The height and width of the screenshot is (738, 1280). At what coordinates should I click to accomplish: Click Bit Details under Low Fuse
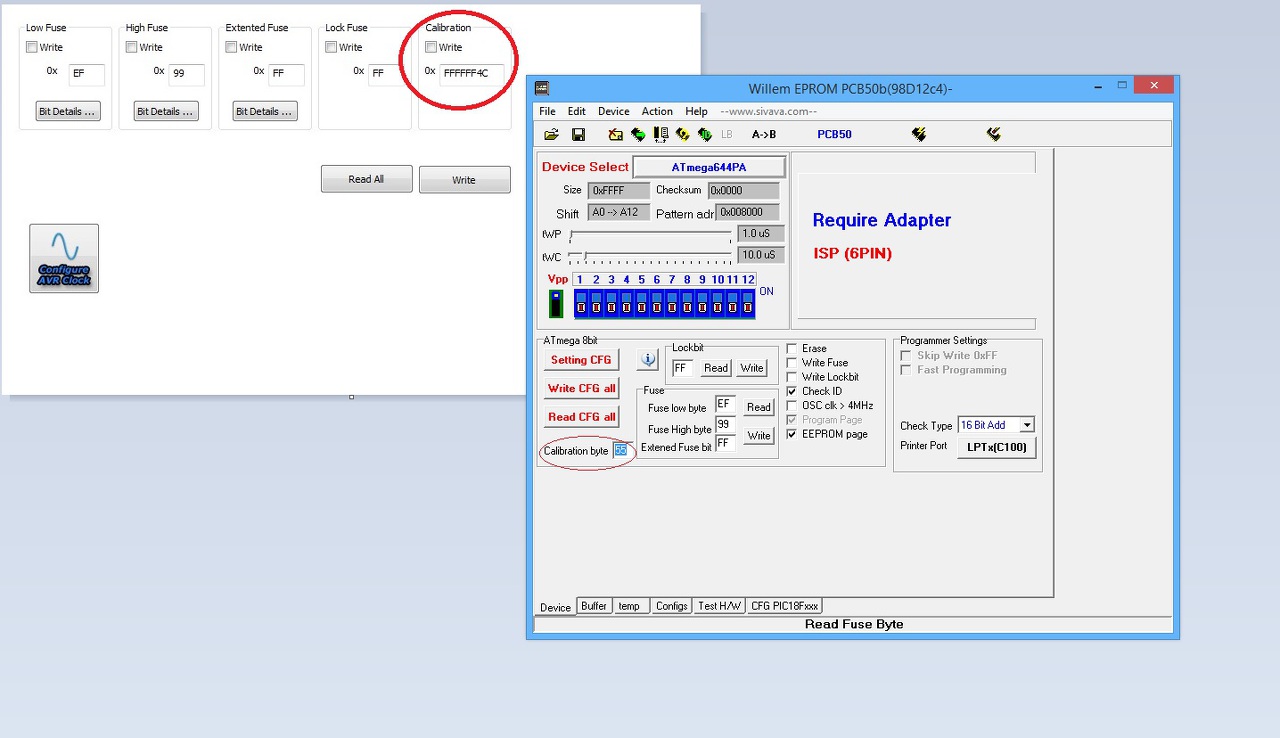coord(68,111)
